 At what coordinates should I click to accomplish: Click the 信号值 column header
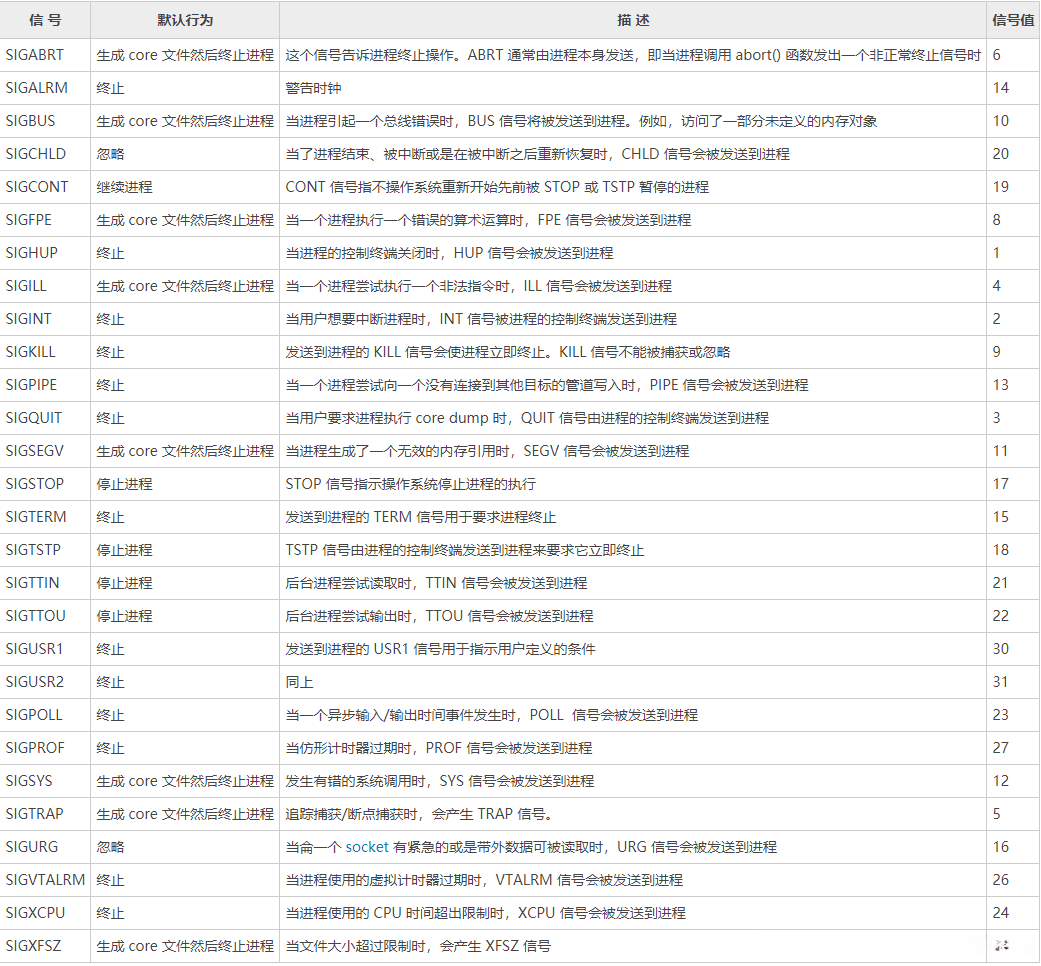click(x=1013, y=21)
